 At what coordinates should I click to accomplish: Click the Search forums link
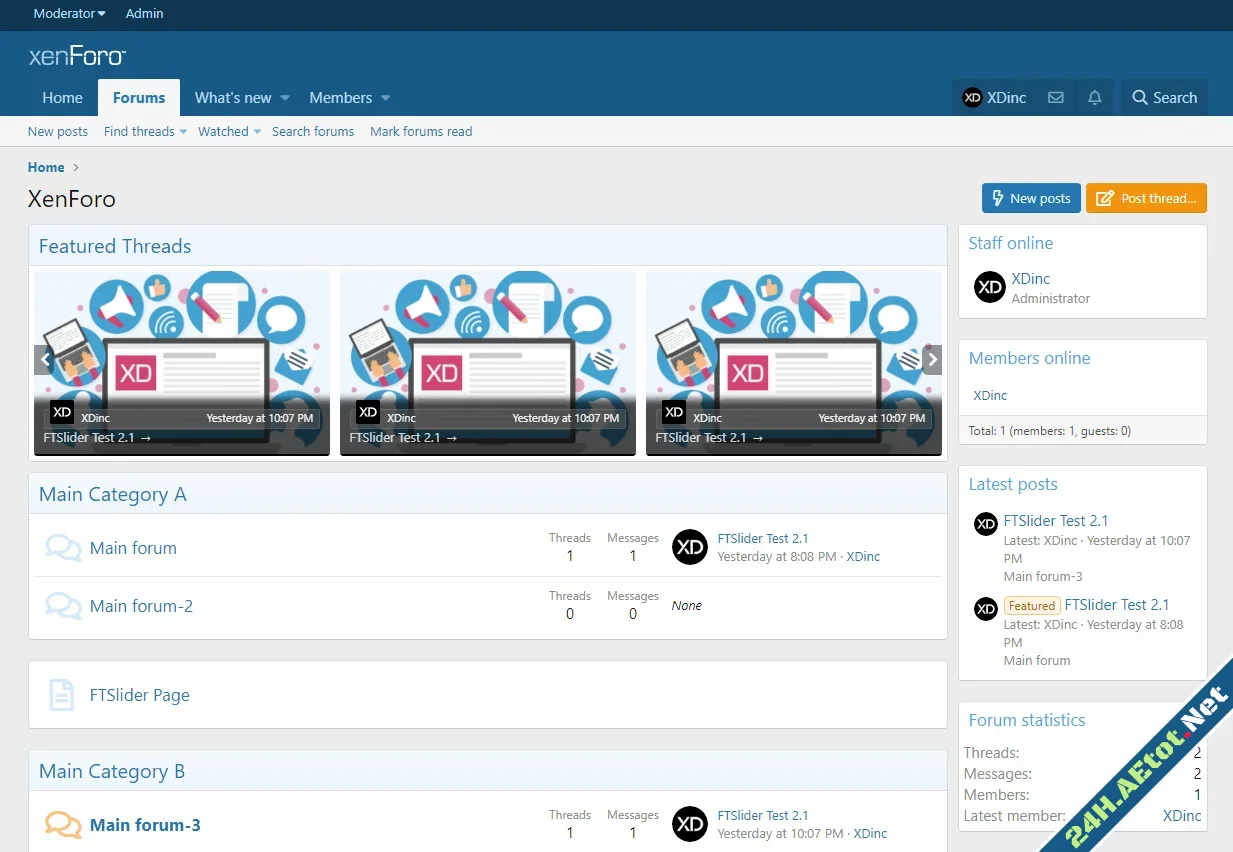[313, 131]
